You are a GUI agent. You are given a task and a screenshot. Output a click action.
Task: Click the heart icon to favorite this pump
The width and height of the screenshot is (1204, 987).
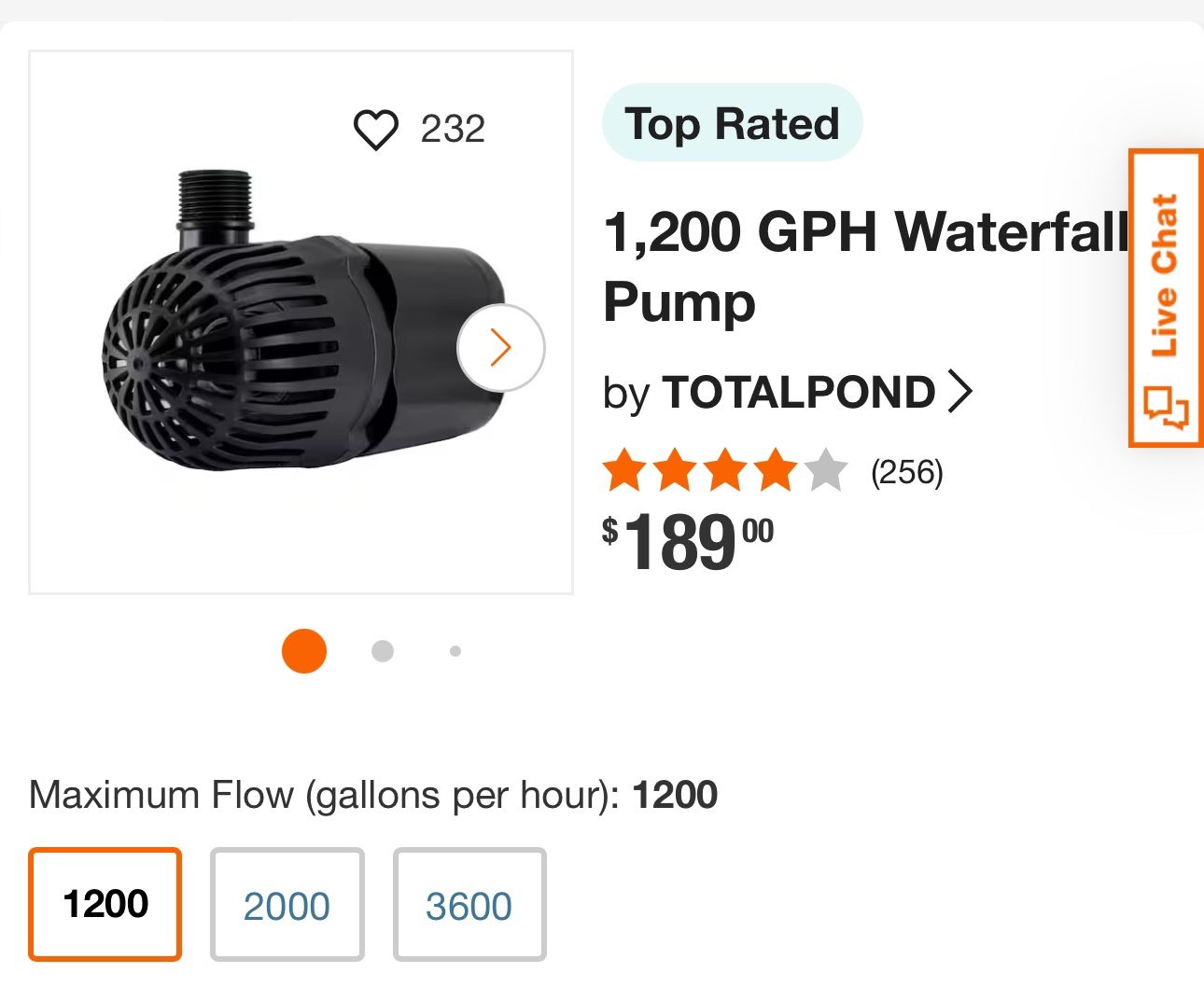pyautogui.click(x=377, y=130)
